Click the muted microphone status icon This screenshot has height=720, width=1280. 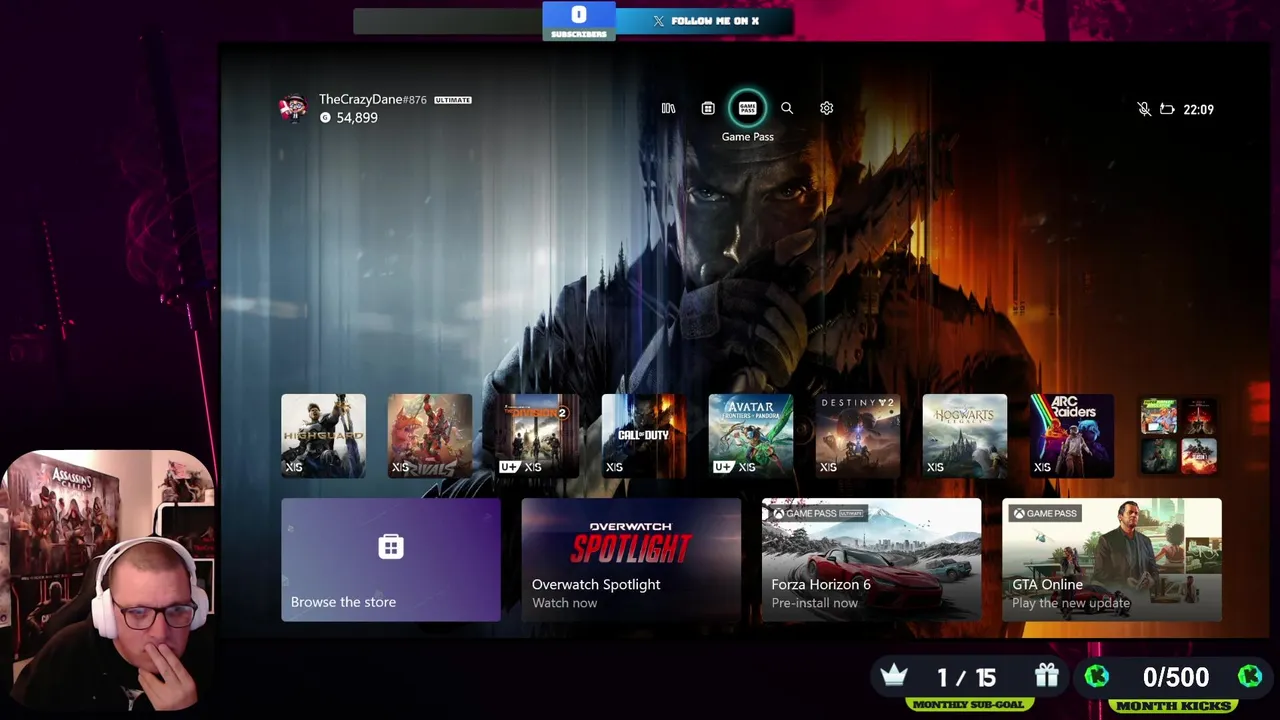click(x=1144, y=109)
